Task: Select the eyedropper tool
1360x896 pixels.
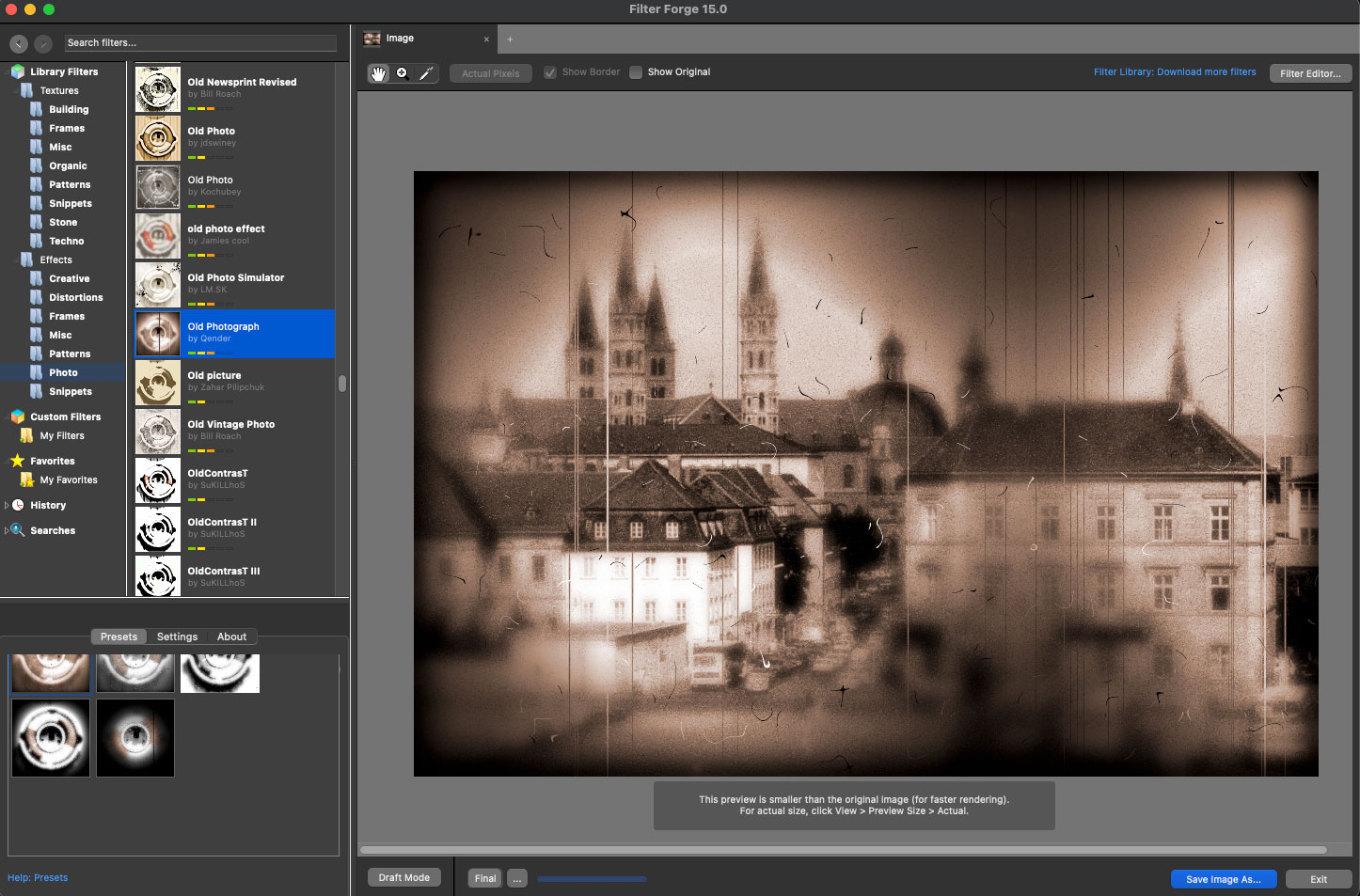Action: click(x=426, y=73)
